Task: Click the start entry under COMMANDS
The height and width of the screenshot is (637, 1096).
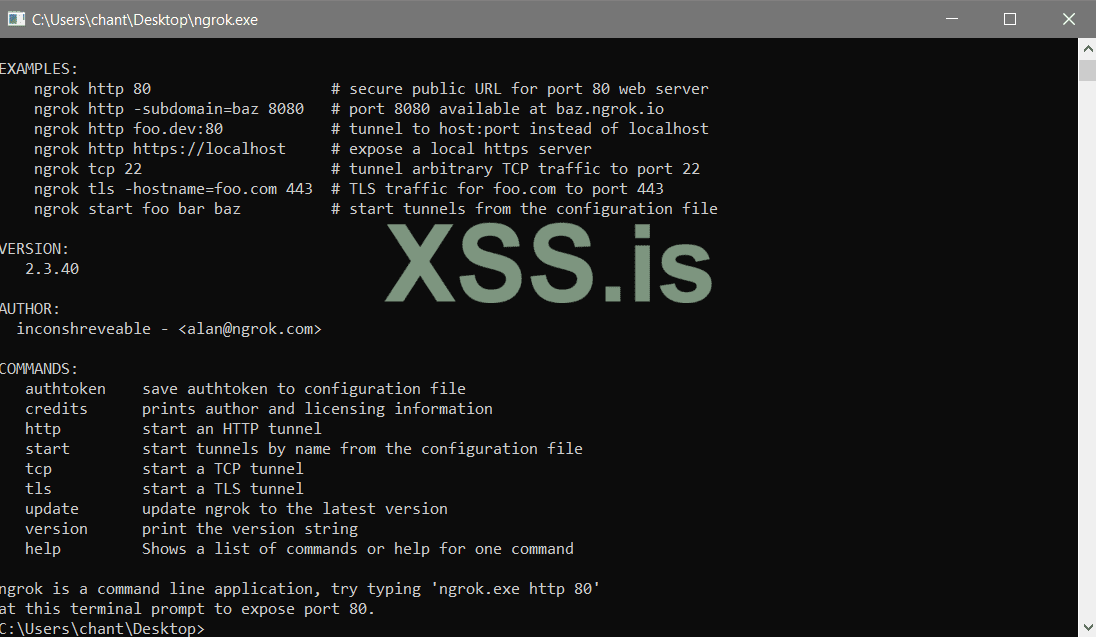Action: (x=47, y=448)
